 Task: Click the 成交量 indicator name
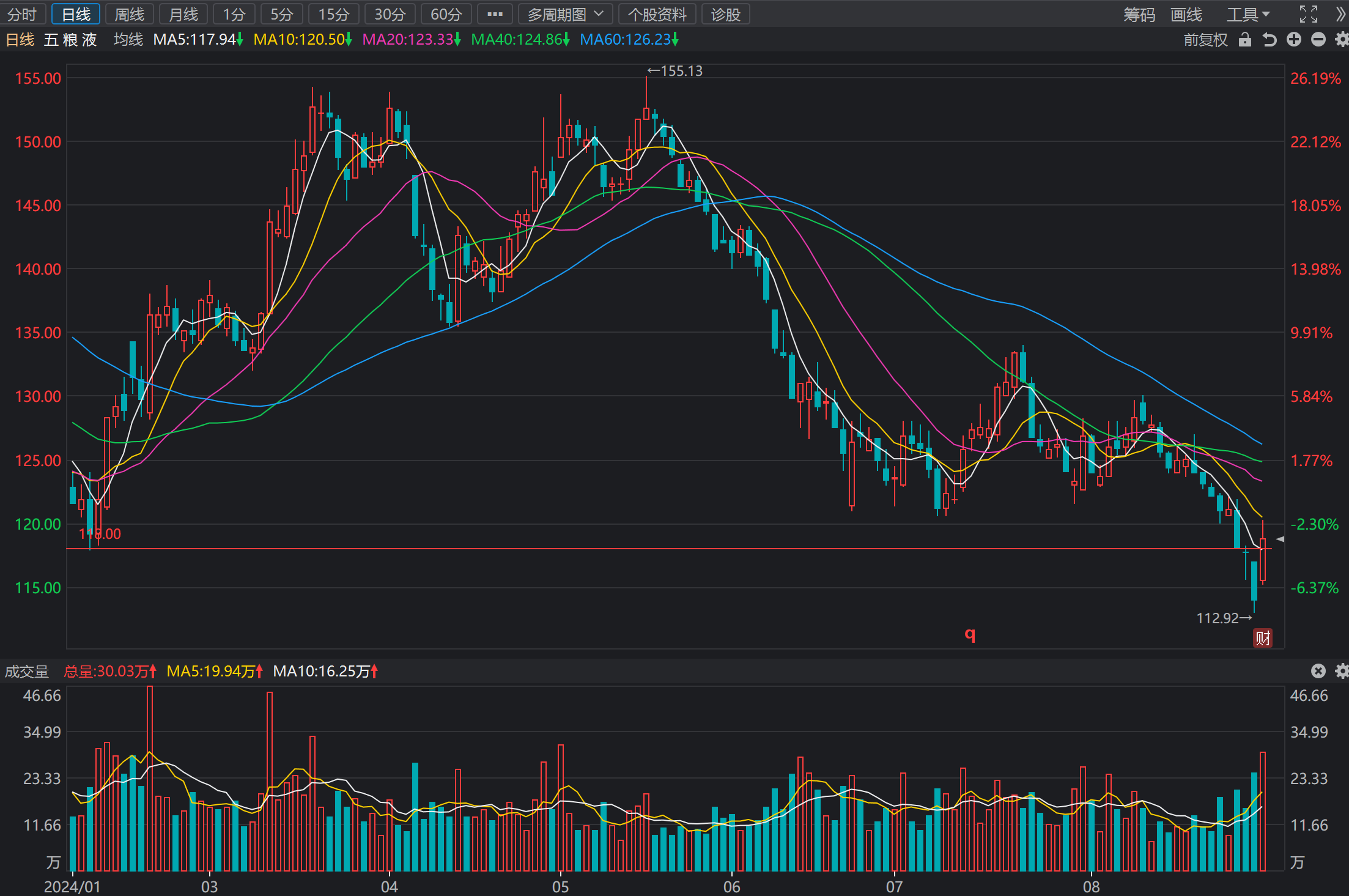coord(27,672)
